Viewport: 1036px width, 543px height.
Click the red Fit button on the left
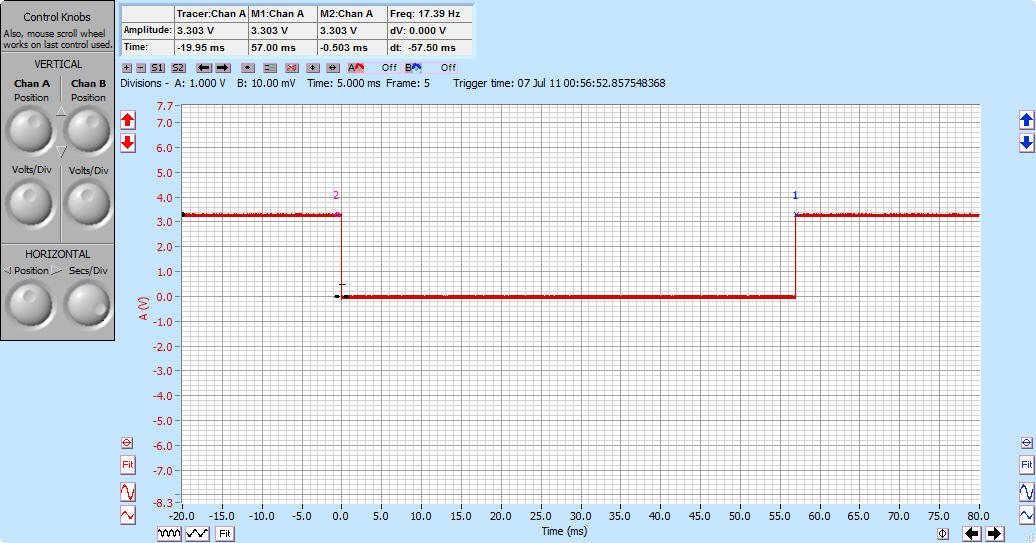pos(127,465)
